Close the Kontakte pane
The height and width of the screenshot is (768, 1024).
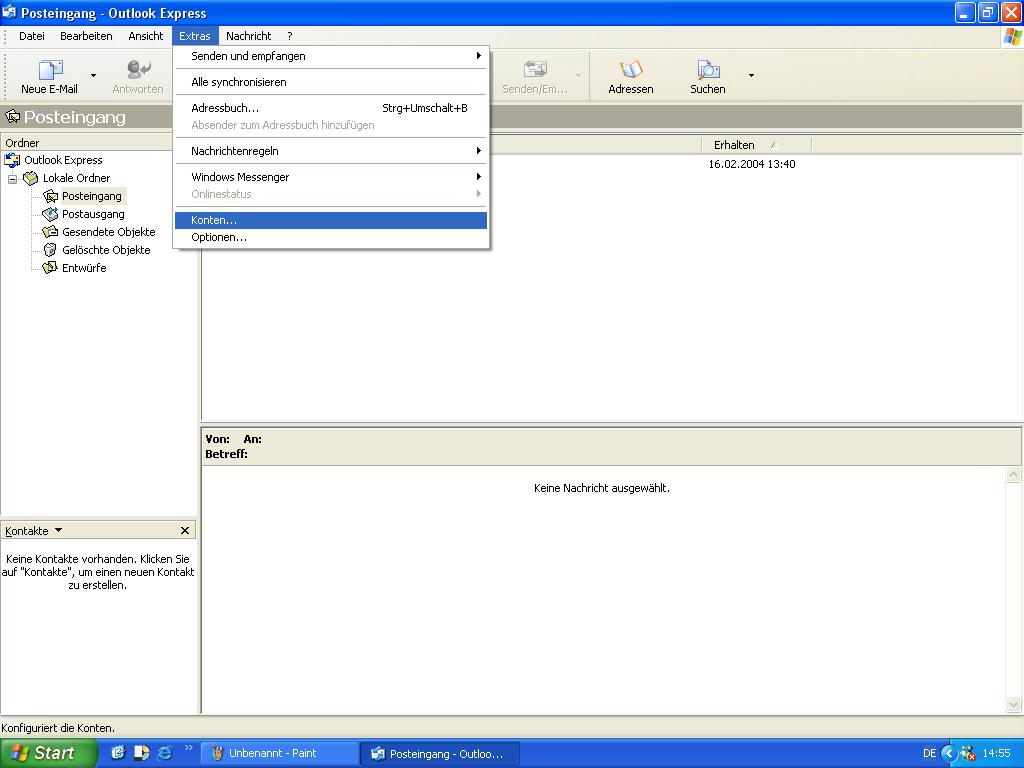(185, 531)
